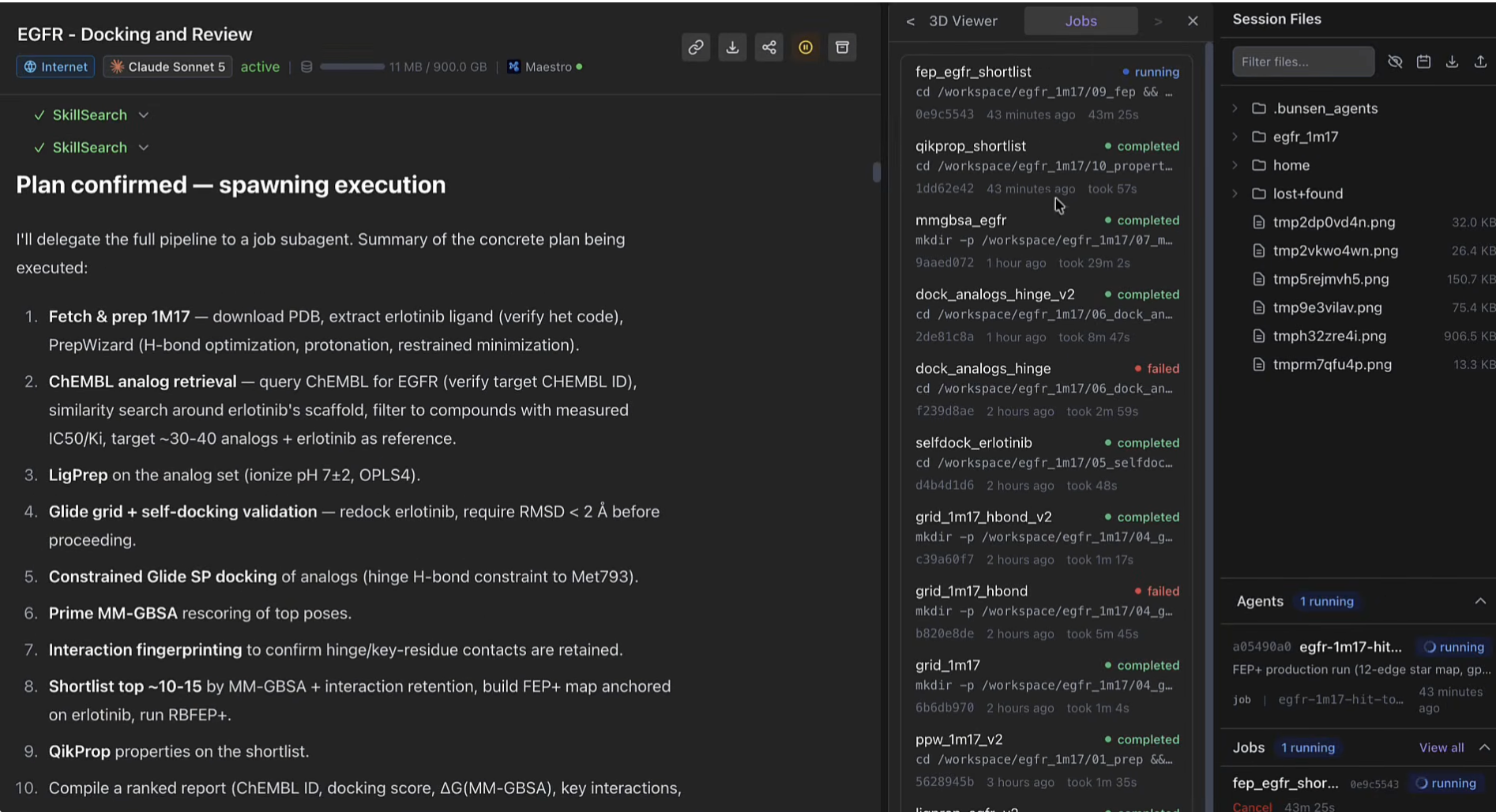Click the download session icon
Image resolution: width=1496 pixels, height=812 pixels.
point(732,47)
